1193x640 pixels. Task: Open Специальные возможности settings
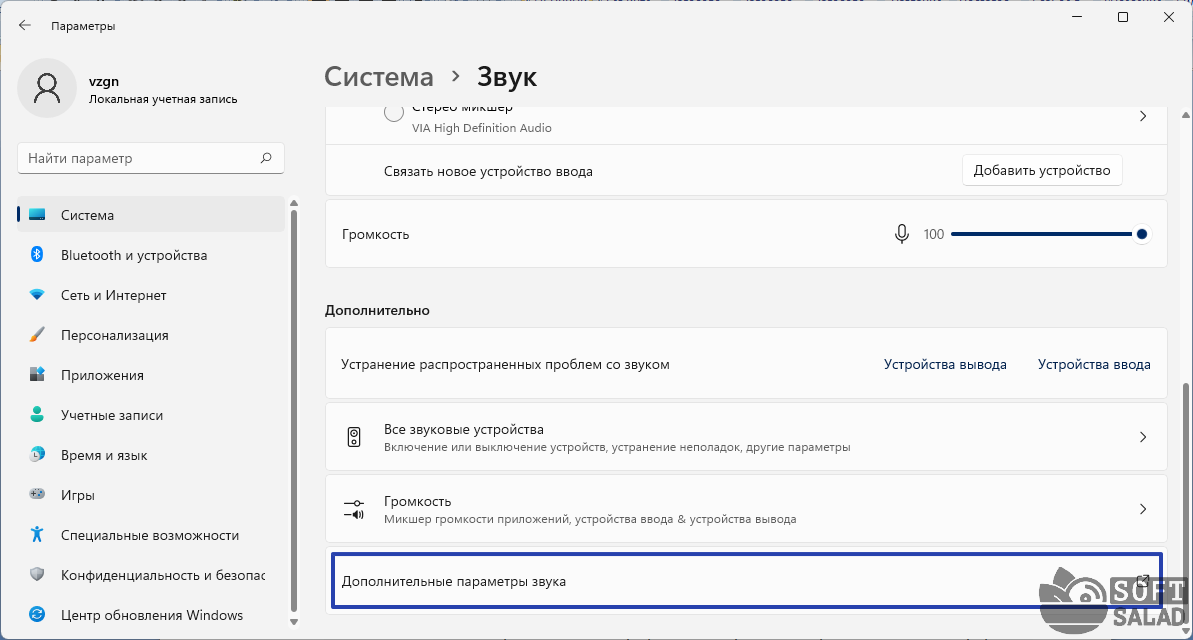[151, 535]
